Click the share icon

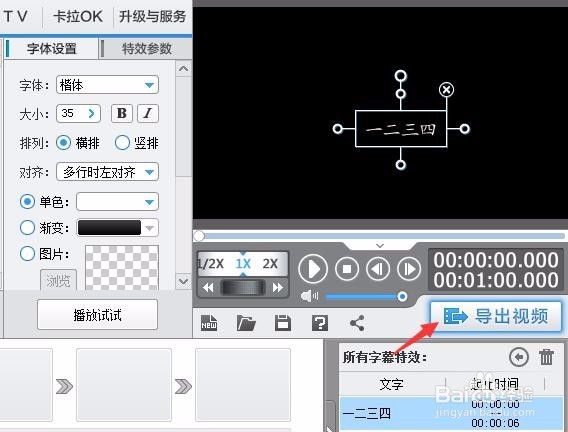(x=357, y=323)
